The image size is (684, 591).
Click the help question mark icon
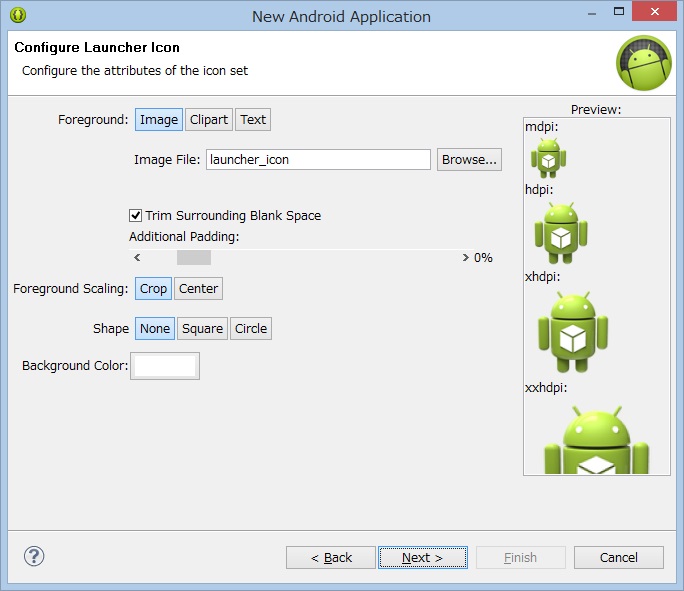tap(34, 556)
